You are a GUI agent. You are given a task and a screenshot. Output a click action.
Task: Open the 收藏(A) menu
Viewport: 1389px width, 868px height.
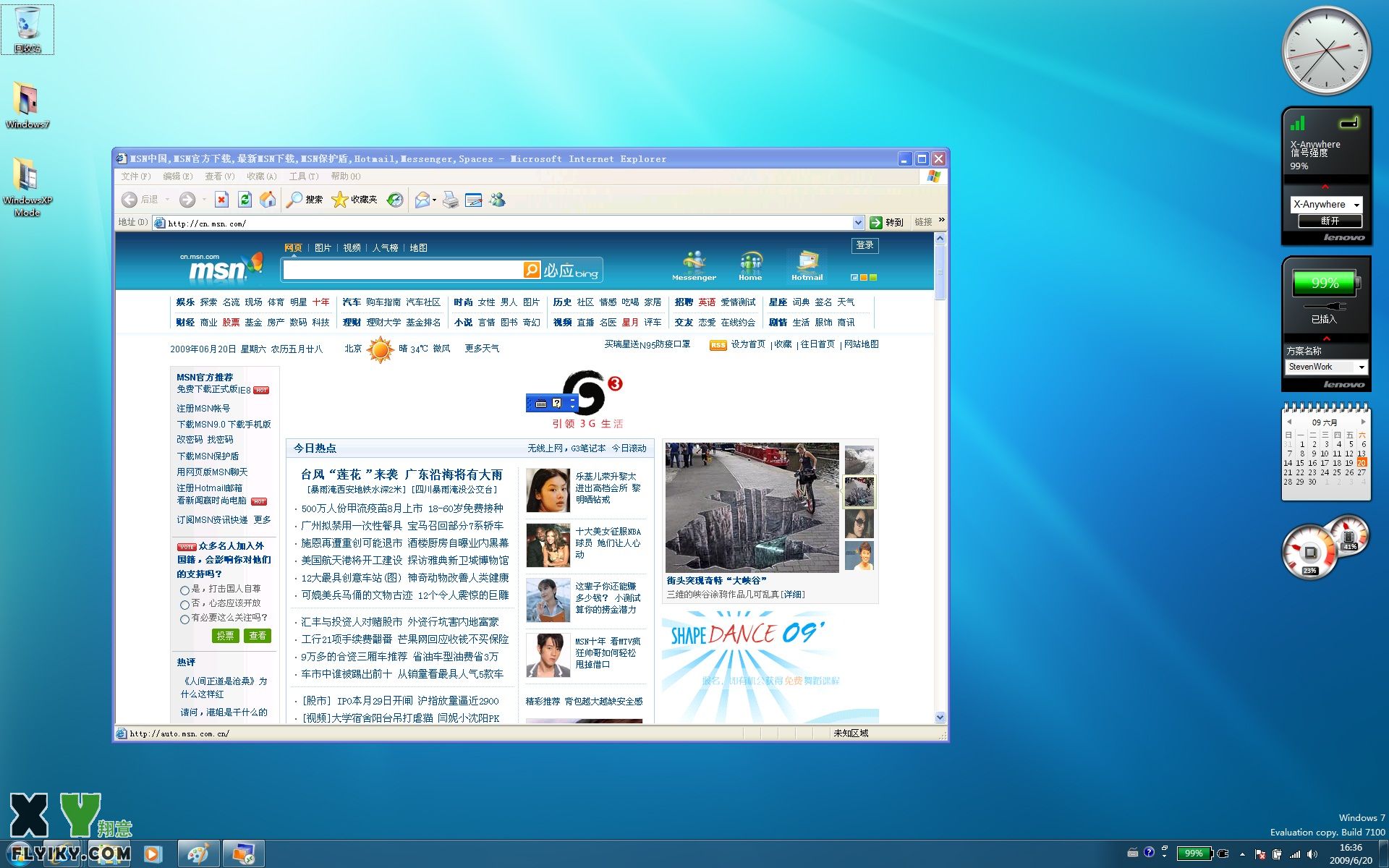261,176
